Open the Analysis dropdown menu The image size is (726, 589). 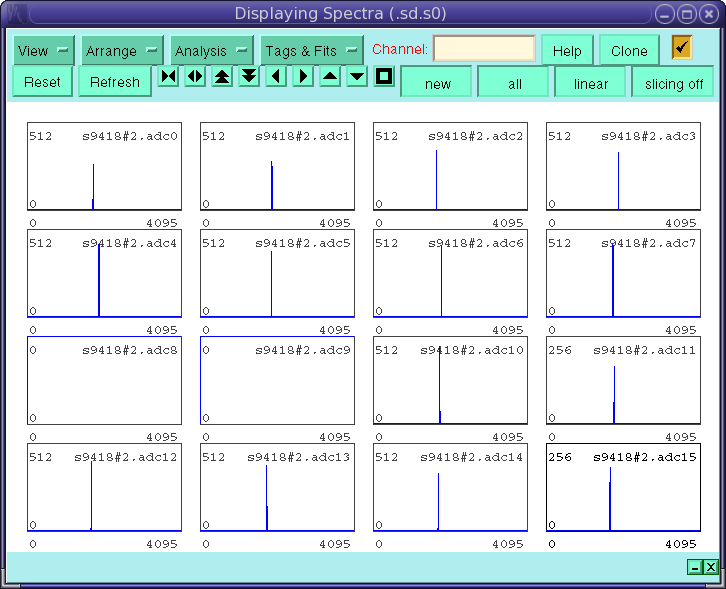[x=211, y=51]
